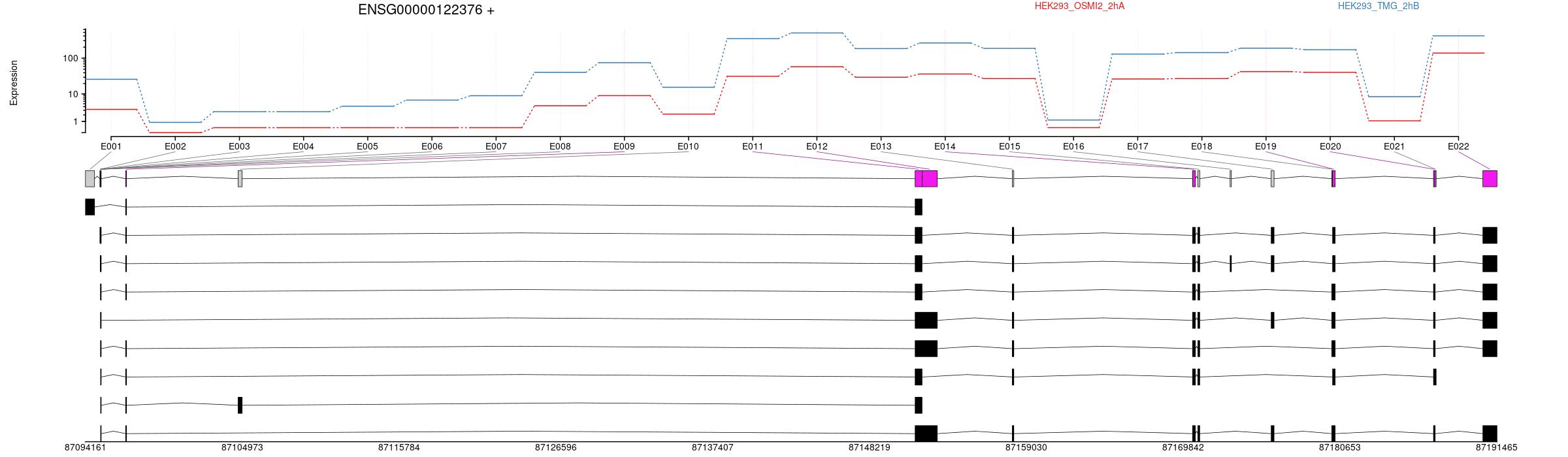Click exon label E002
Screen dimensions: 1568x457
[175, 146]
